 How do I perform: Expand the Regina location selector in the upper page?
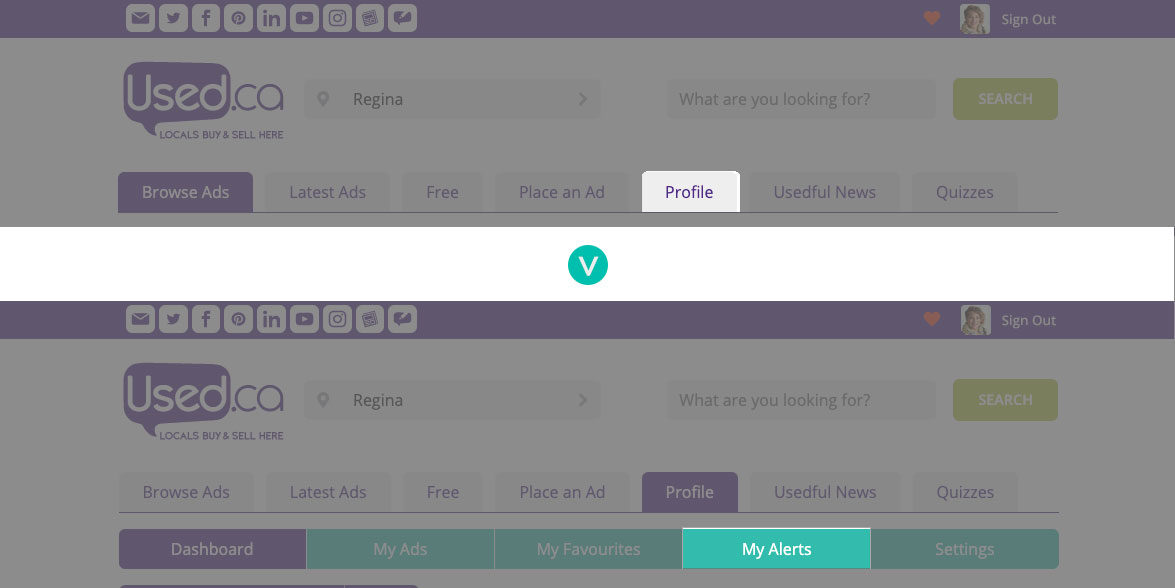click(452, 99)
